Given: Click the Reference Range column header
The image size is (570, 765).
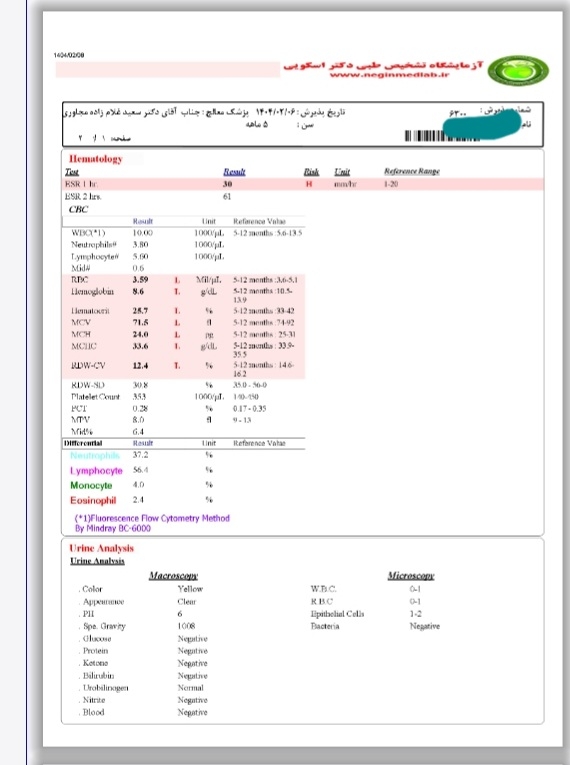Looking at the screenshot, I should click(x=412, y=171).
